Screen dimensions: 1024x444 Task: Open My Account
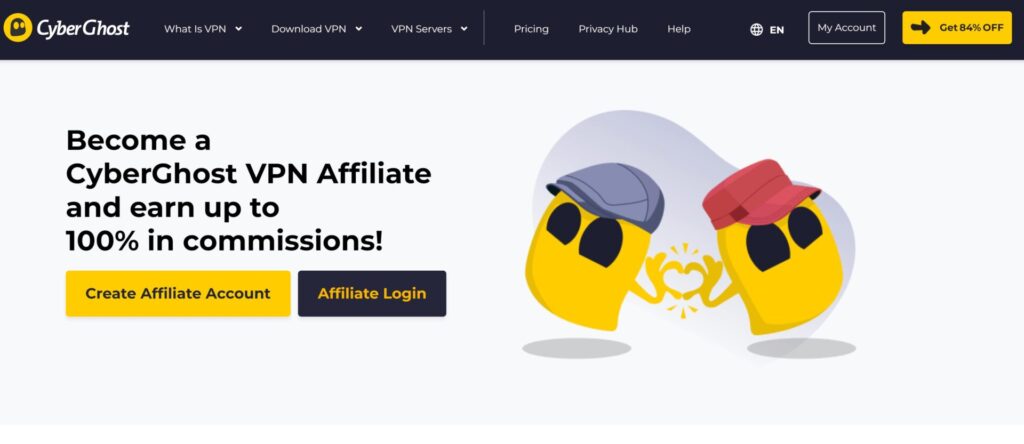coord(846,27)
